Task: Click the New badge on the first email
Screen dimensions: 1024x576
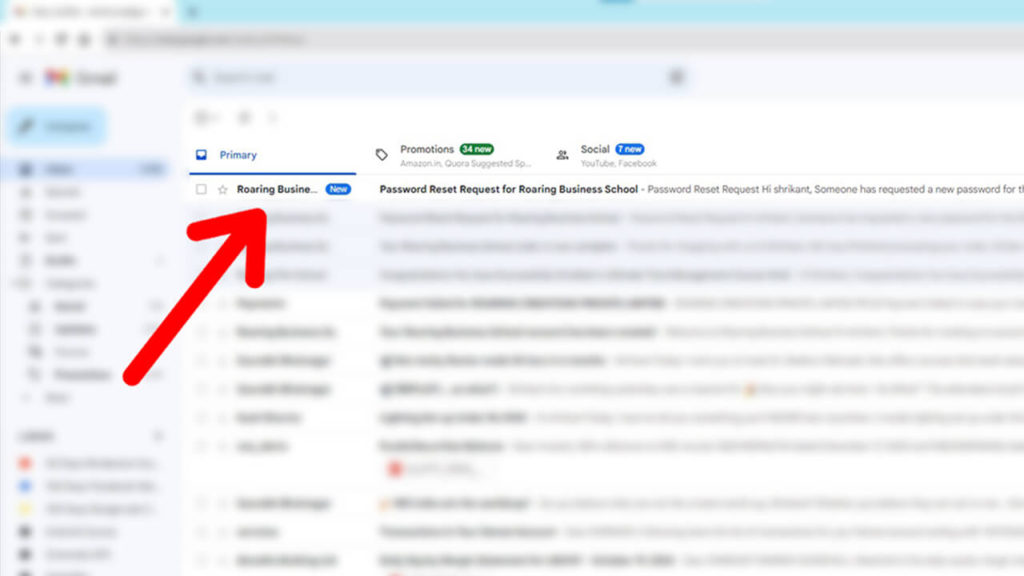Action: [338, 189]
